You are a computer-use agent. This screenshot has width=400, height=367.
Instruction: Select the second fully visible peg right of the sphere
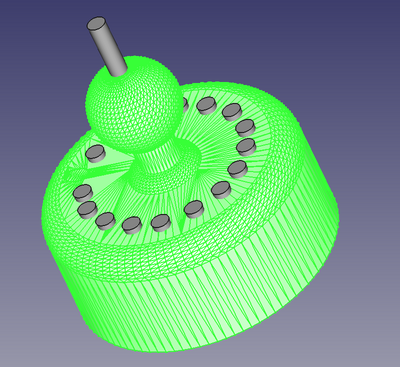coord(232,112)
